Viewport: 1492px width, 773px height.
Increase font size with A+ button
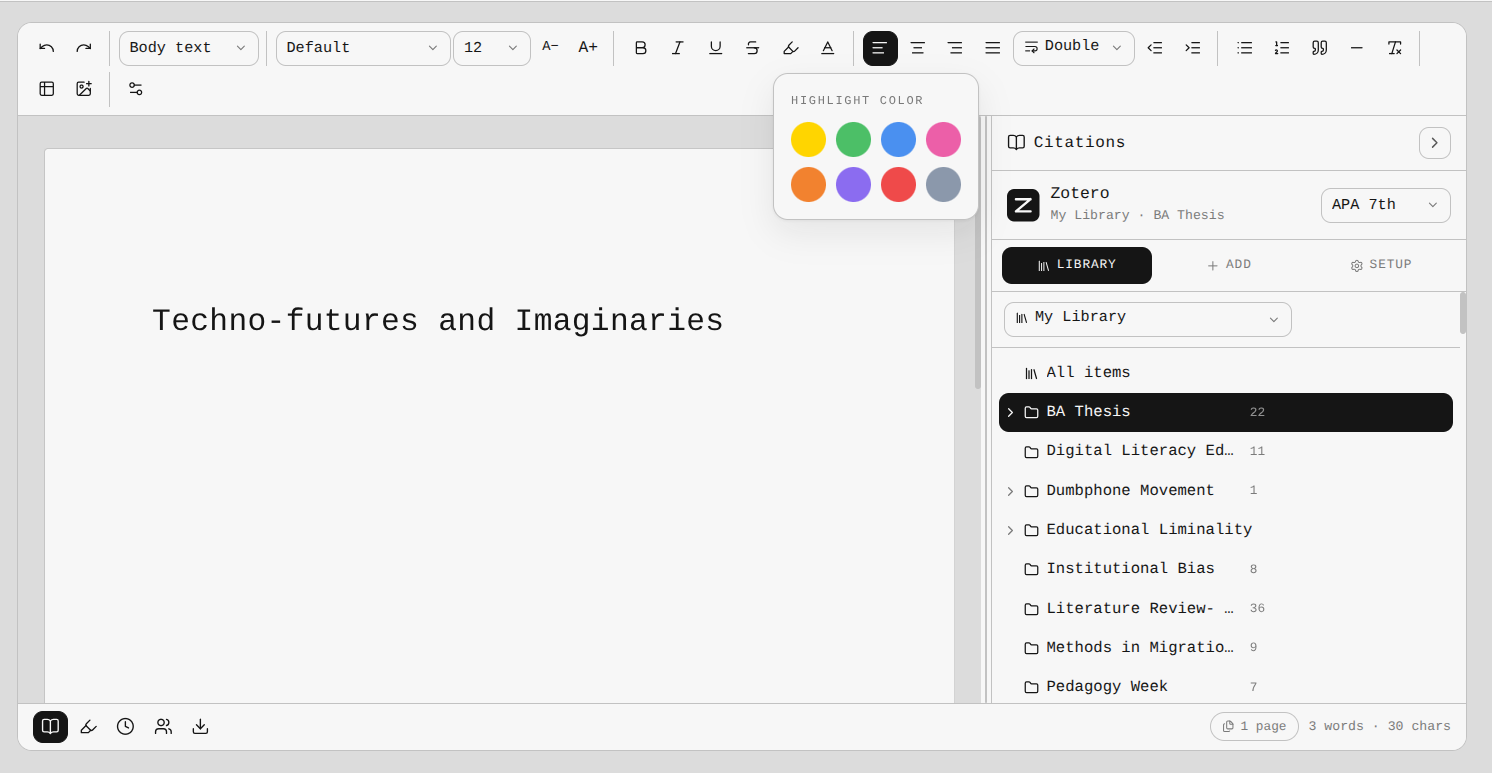tap(588, 47)
